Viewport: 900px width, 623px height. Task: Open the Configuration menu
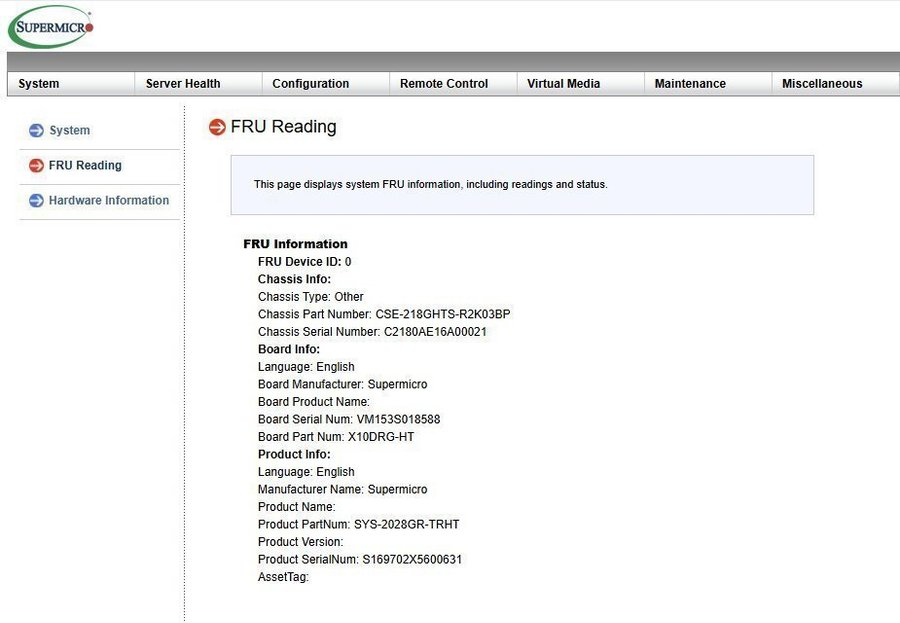coord(311,84)
